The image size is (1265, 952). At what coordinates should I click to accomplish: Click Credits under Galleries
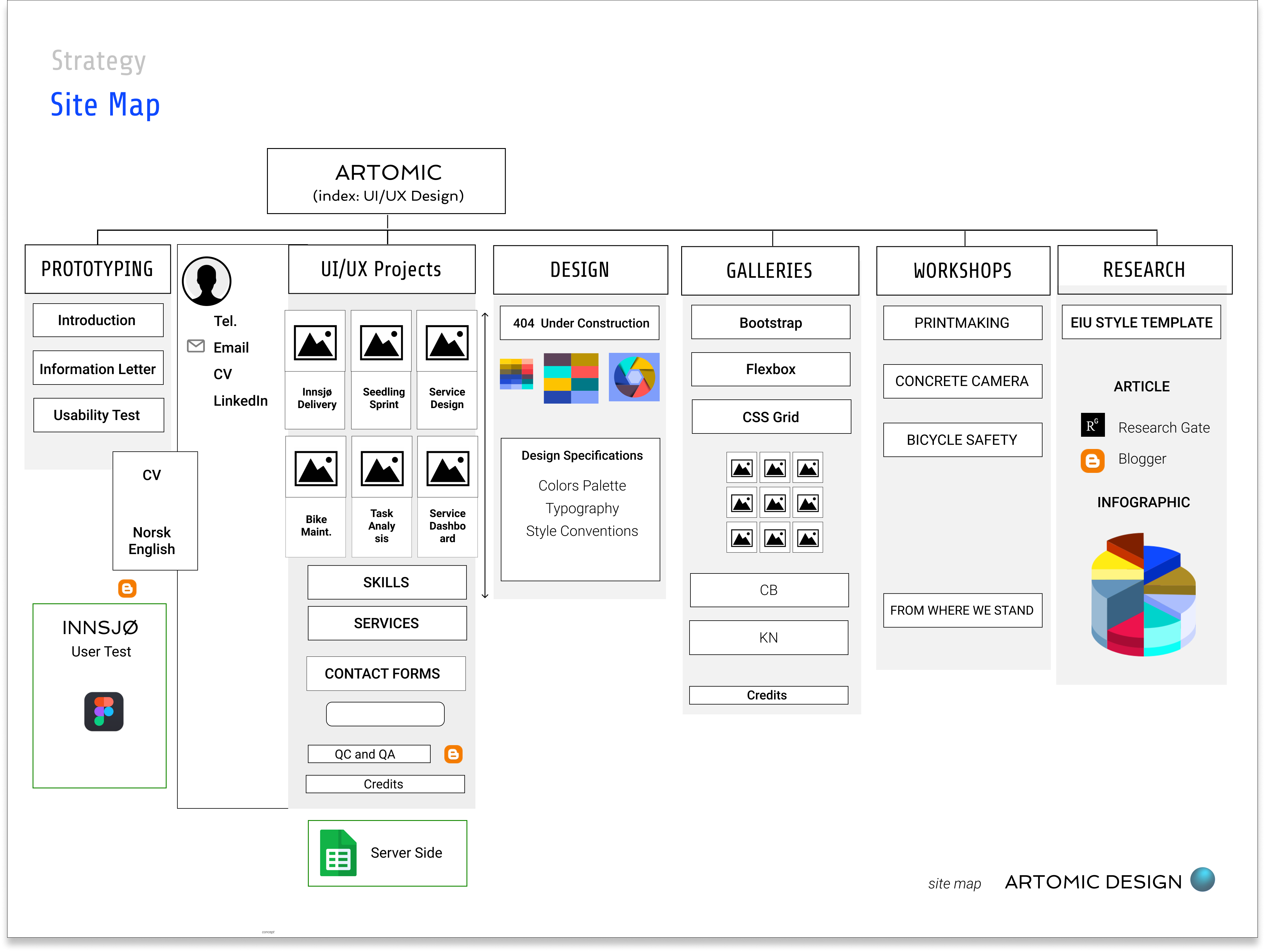(x=769, y=695)
